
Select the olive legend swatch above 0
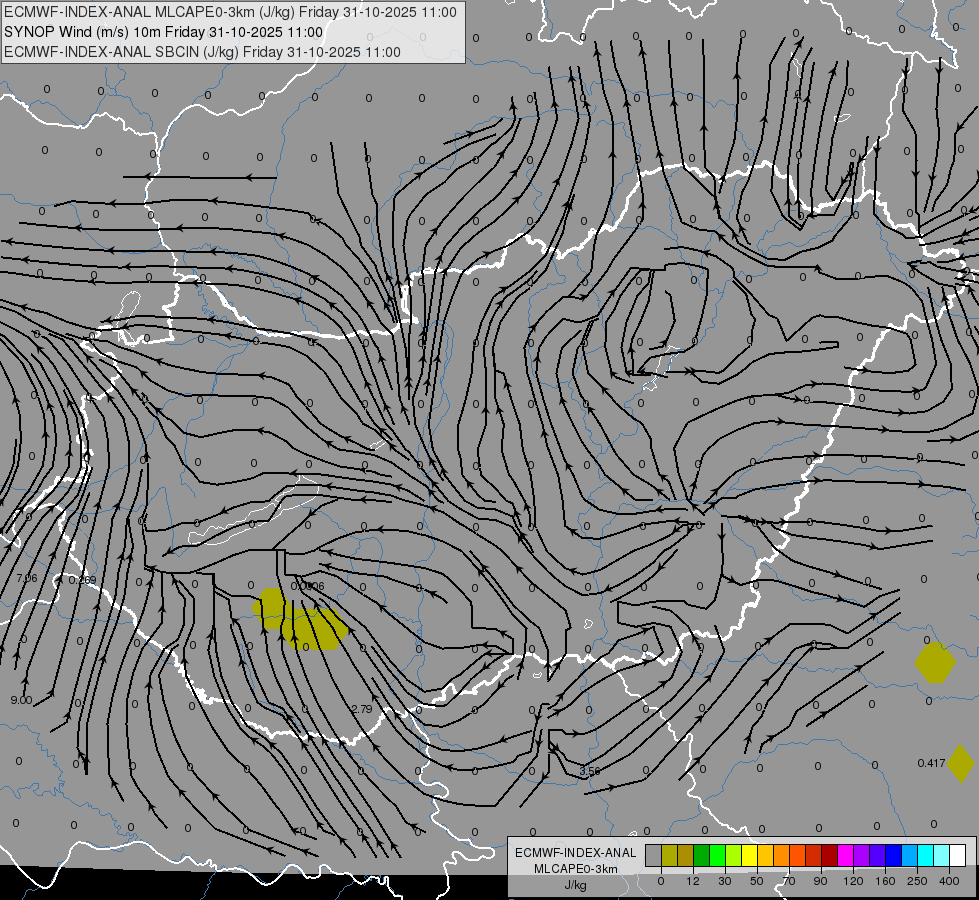coord(669,856)
